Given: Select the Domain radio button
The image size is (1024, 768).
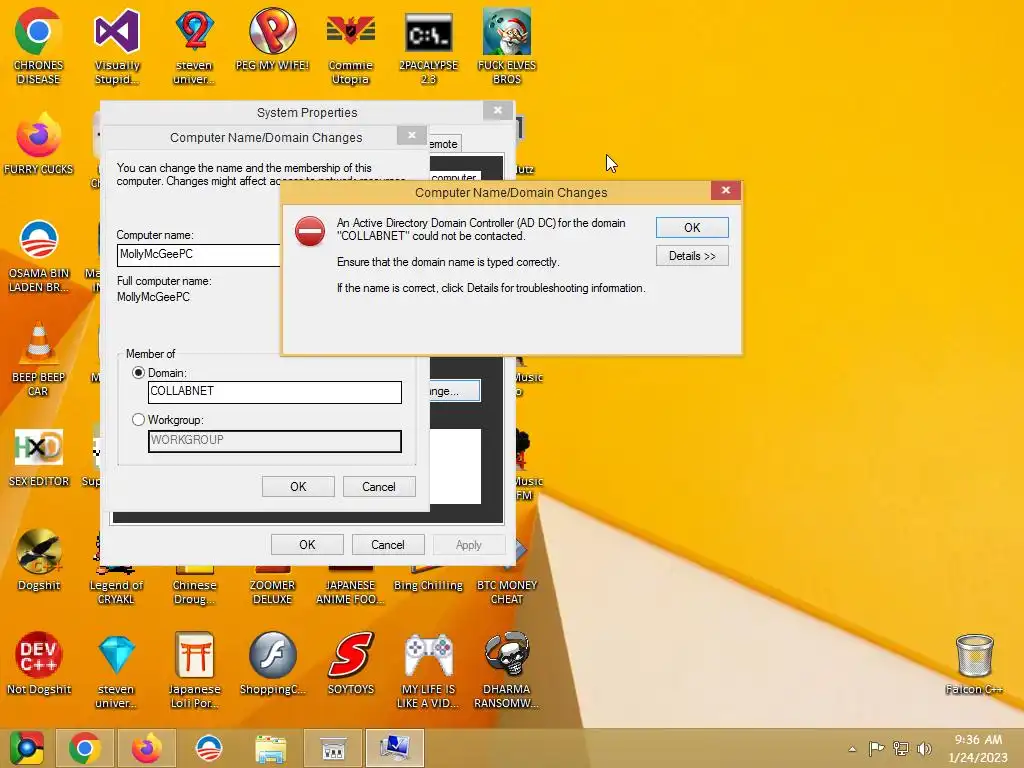Looking at the screenshot, I should coord(138,373).
